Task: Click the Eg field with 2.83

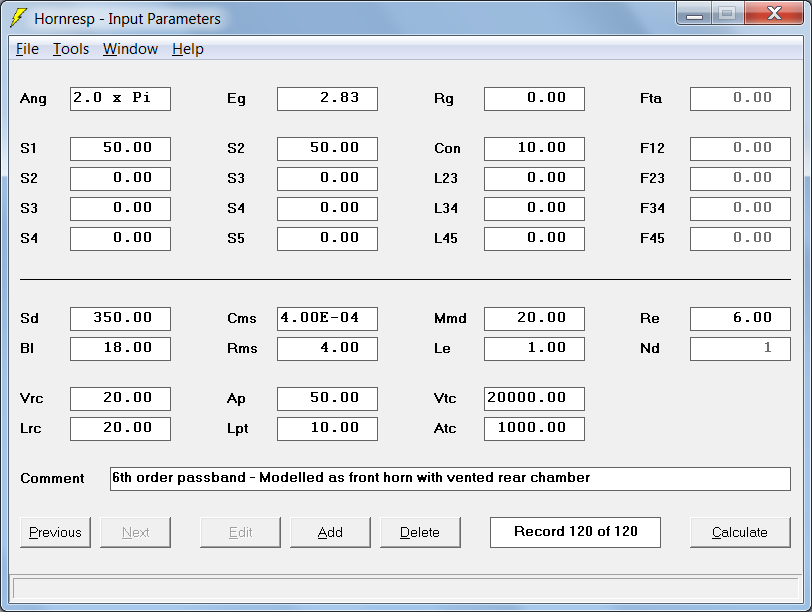Action: tap(327, 99)
